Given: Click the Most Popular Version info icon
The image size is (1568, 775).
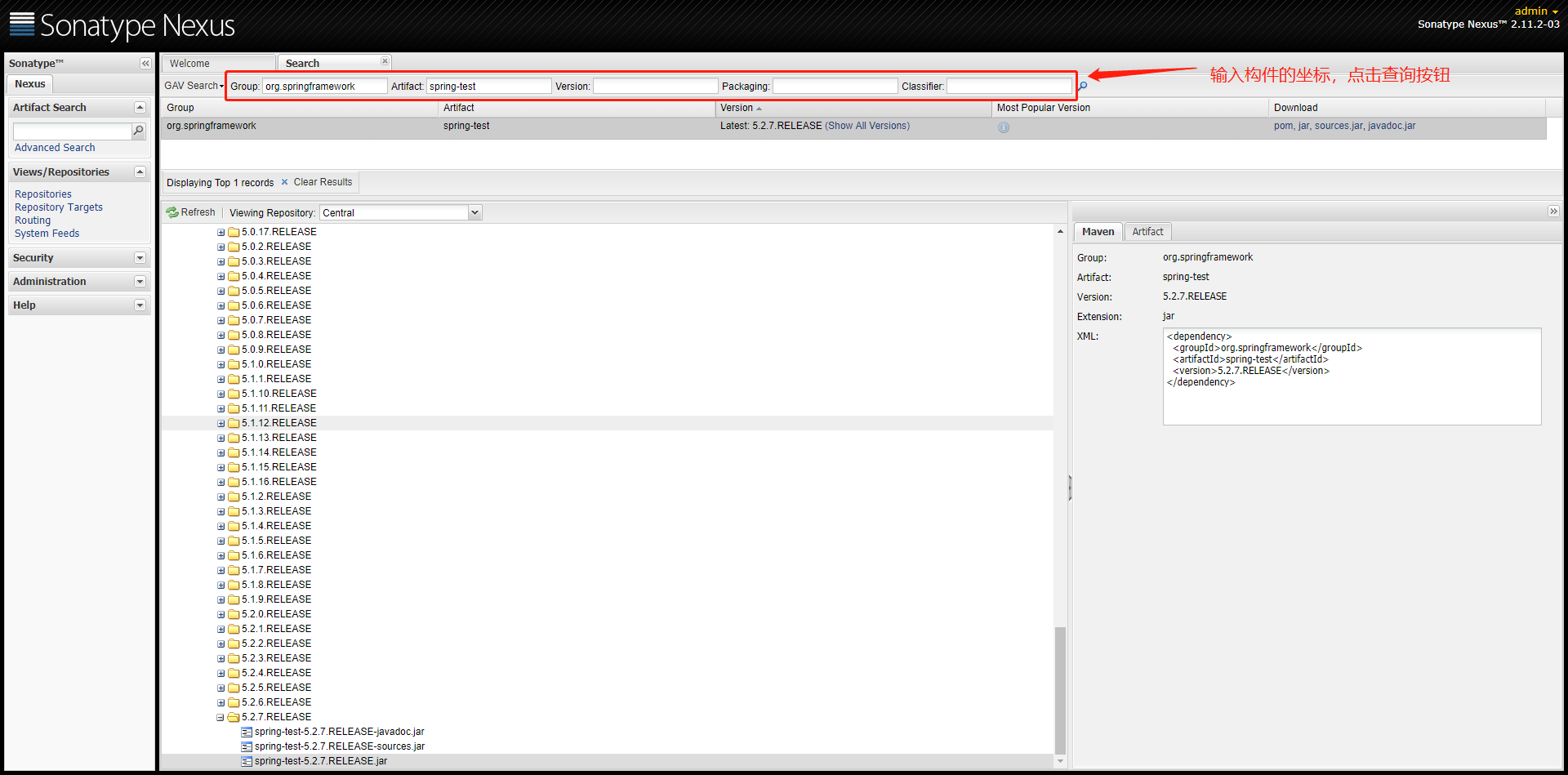Looking at the screenshot, I should tap(1004, 127).
